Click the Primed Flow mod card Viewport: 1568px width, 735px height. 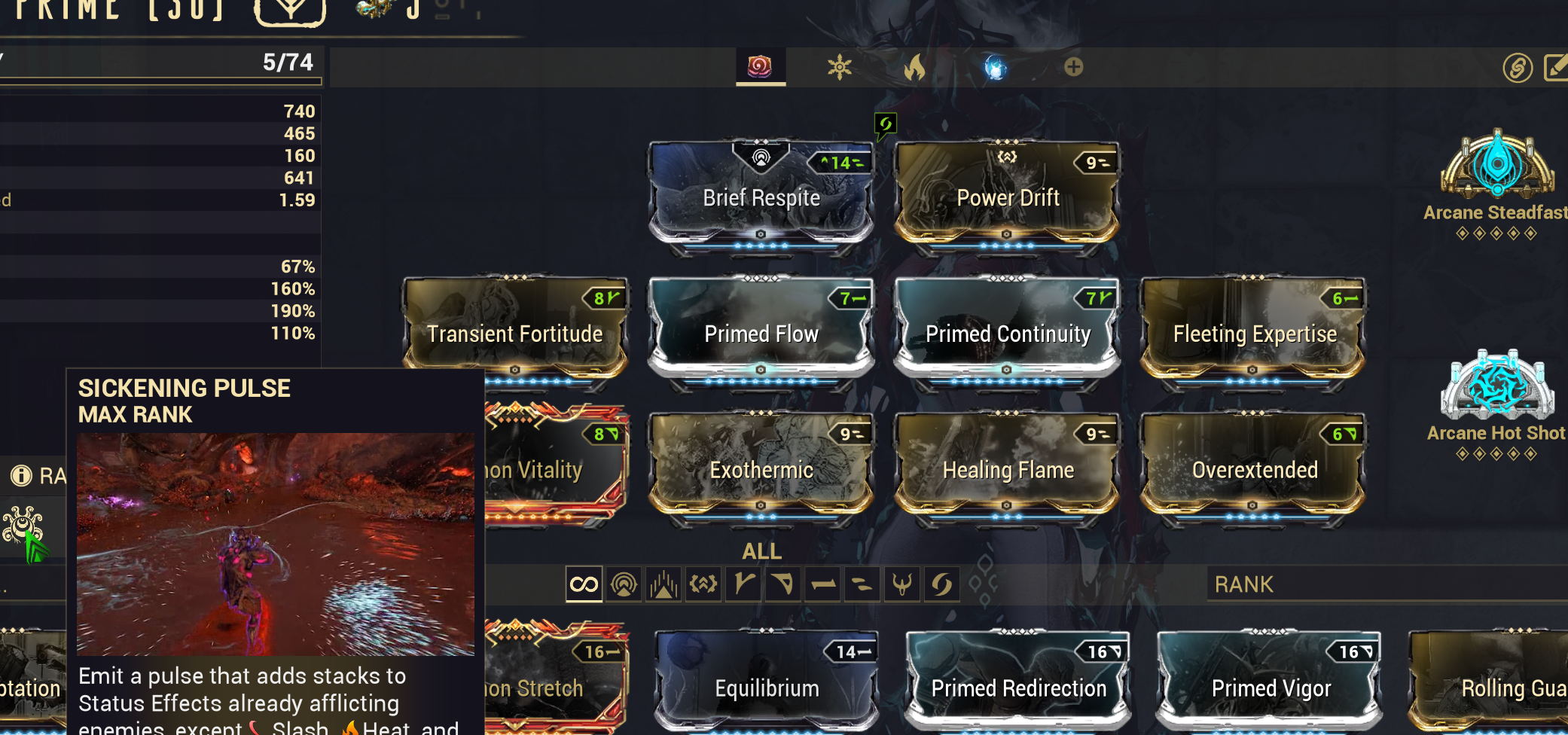coord(761,330)
